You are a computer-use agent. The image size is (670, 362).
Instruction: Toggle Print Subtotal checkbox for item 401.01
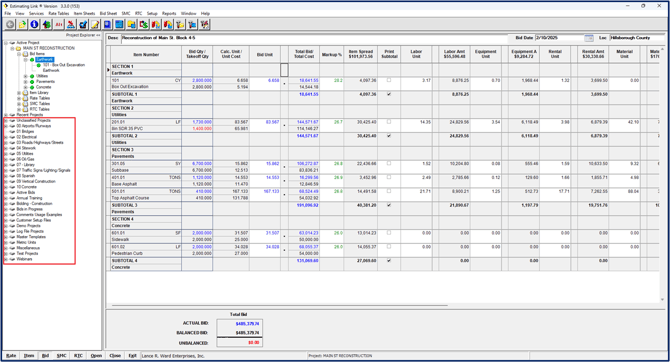[x=389, y=177]
